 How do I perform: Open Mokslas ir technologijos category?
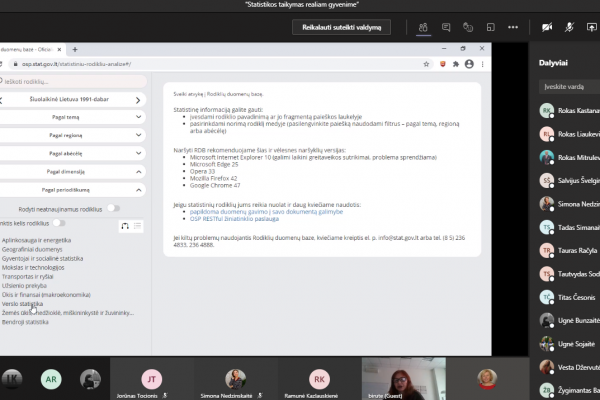[x=33, y=268]
